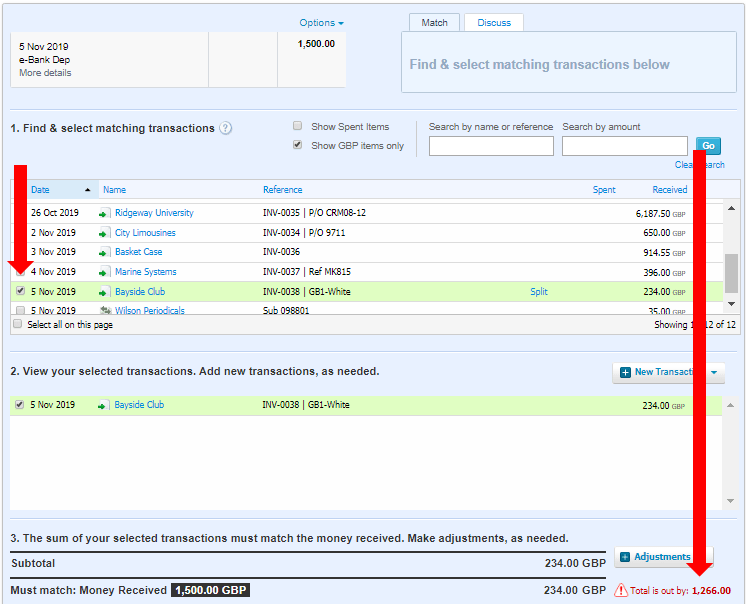Screen dimensions: 746x604
Task: Click the green arrow icon next to Marine Systems
Action: (104, 272)
